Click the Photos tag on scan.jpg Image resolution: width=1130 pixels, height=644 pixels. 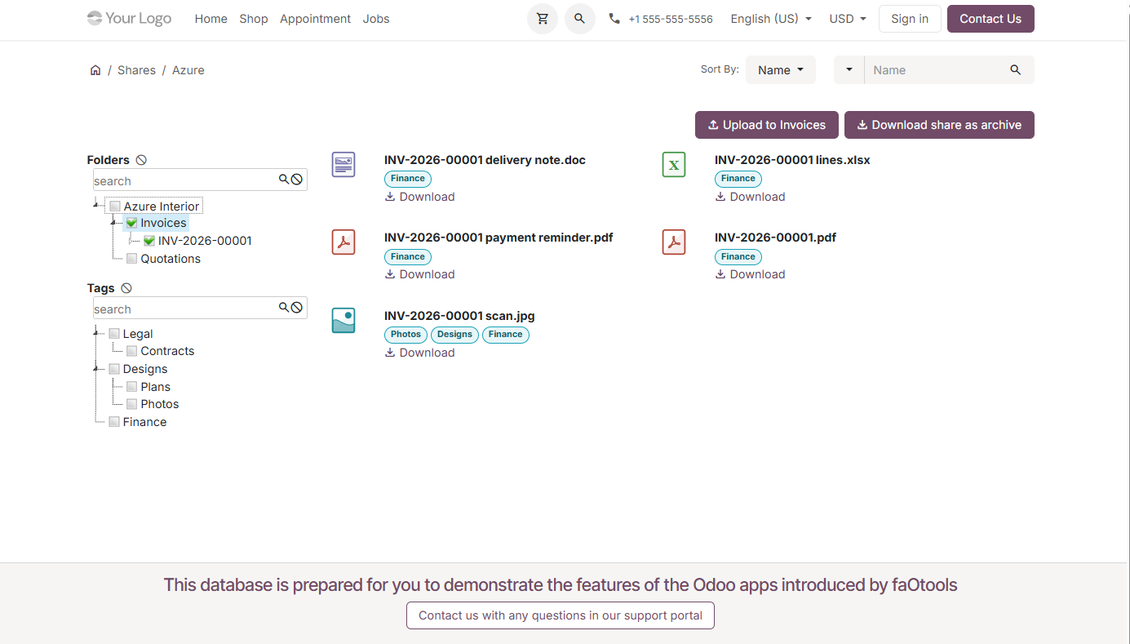click(x=406, y=334)
